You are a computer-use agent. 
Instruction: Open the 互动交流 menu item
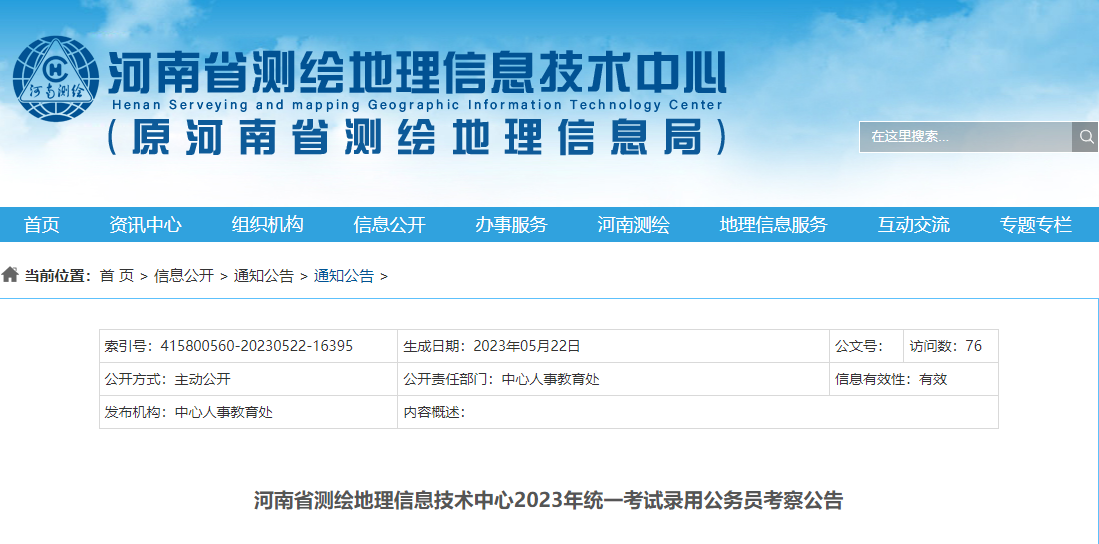point(914,225)
